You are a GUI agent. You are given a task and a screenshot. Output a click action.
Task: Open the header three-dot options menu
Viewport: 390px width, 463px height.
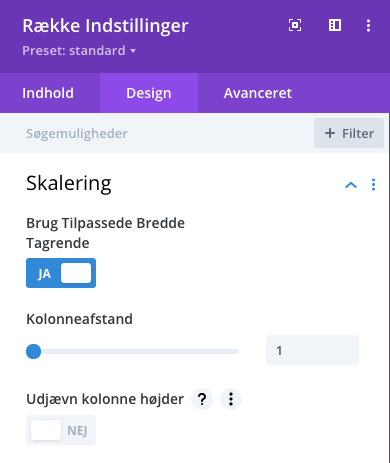click(x=368, y=25)
